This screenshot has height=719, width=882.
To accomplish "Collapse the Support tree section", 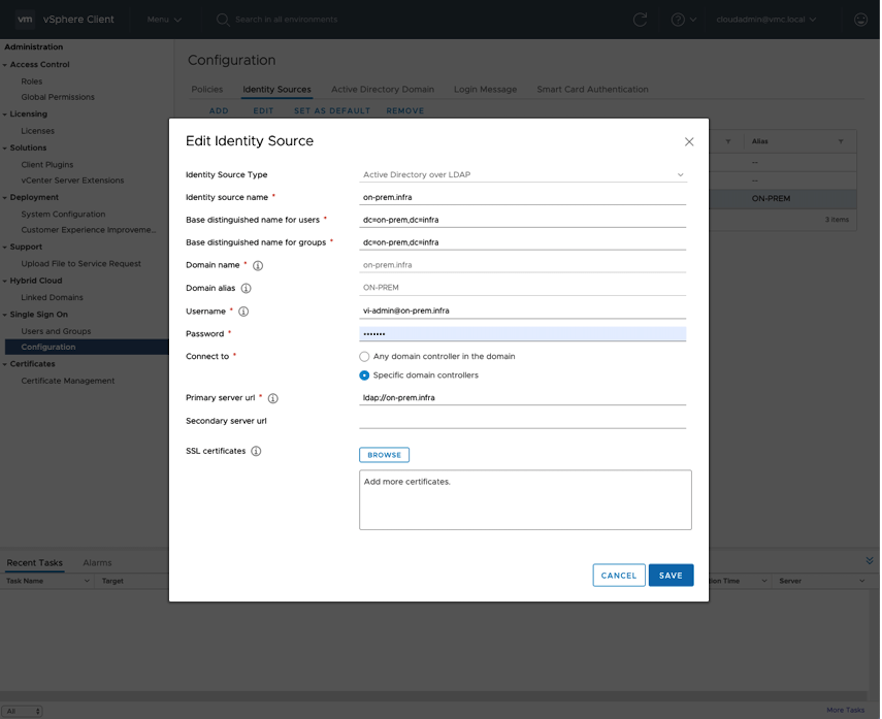I will 5,247.
